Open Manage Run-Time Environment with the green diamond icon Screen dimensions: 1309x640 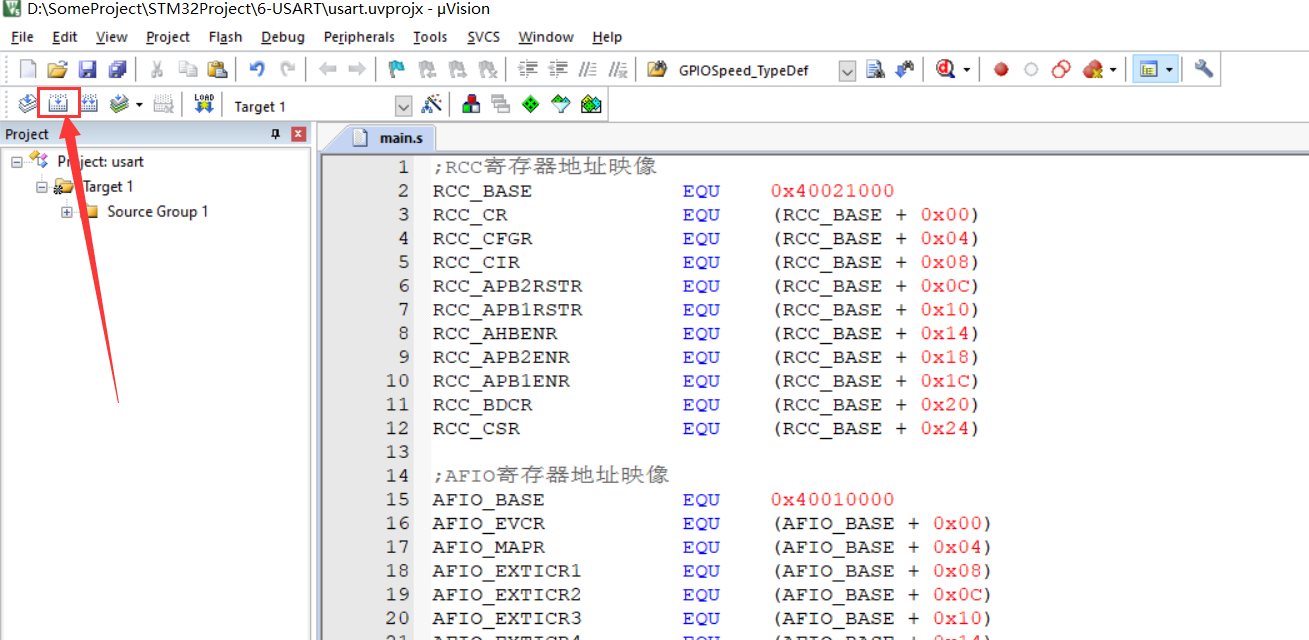coord(531,104)
